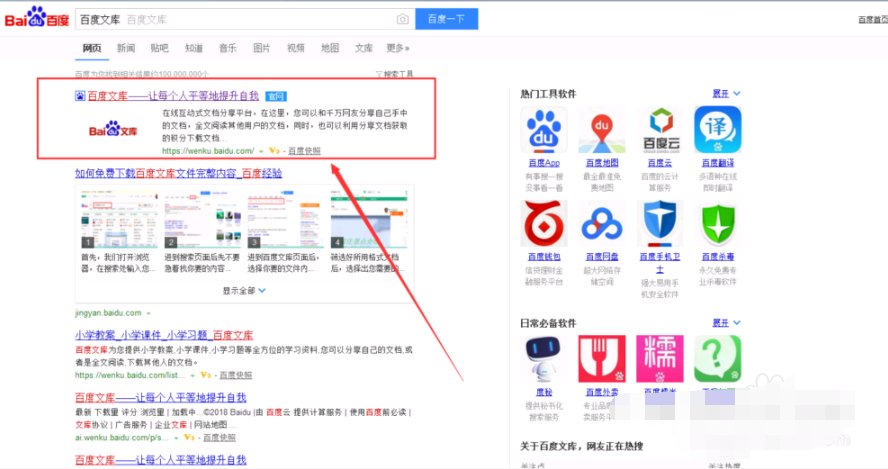Click the Baidu logo at top left

point(37,18)
